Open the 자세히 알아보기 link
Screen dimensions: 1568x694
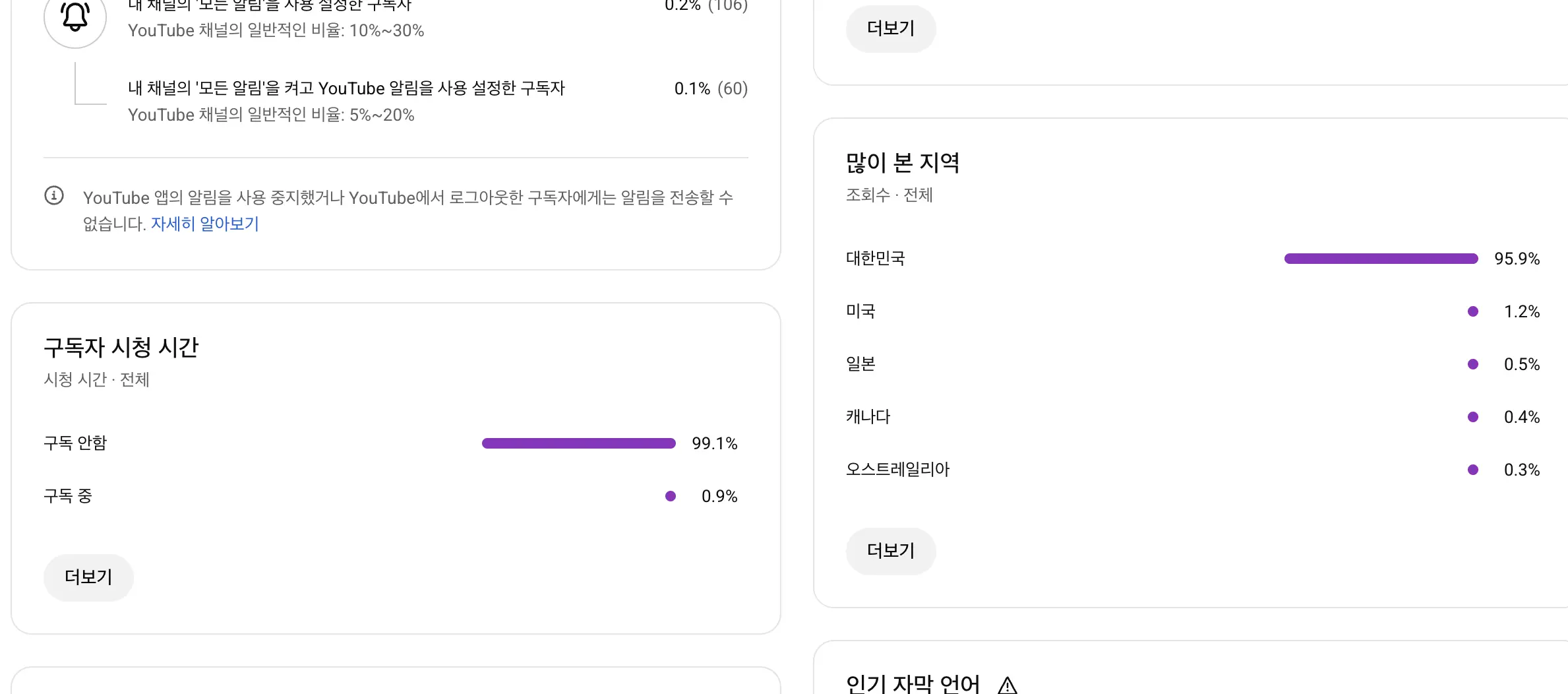[204, 224]
